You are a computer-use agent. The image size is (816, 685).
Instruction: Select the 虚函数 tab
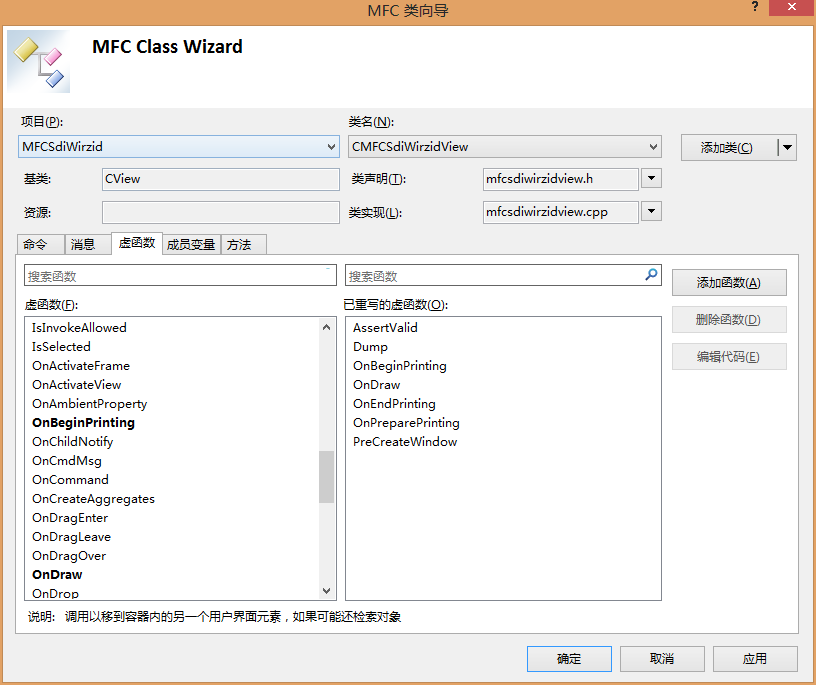click(137, 243)
